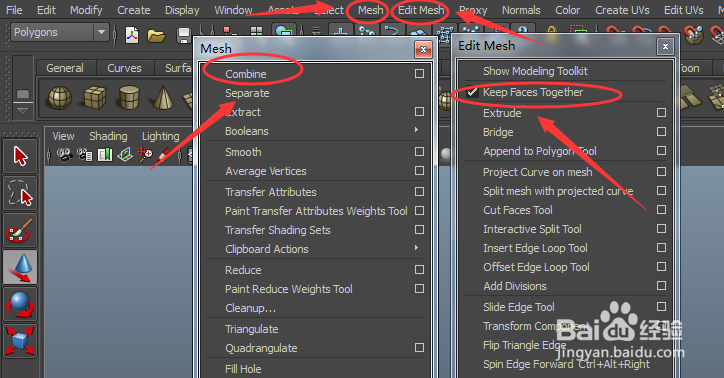Activate the Lasso select tool
The height and width of the screenshot is (378, 724).
(20, 193)
